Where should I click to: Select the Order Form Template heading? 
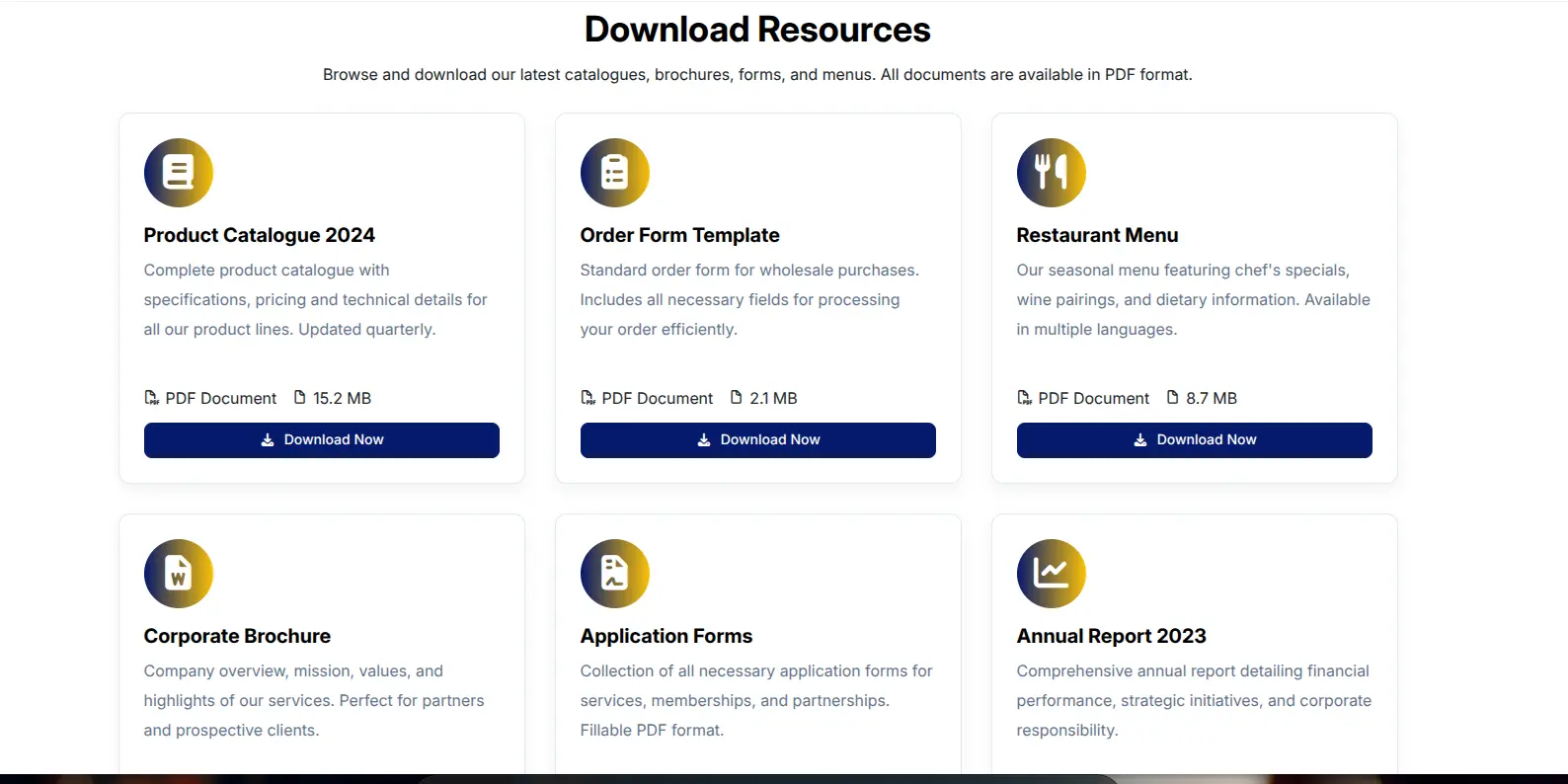(x=680, y=235)
